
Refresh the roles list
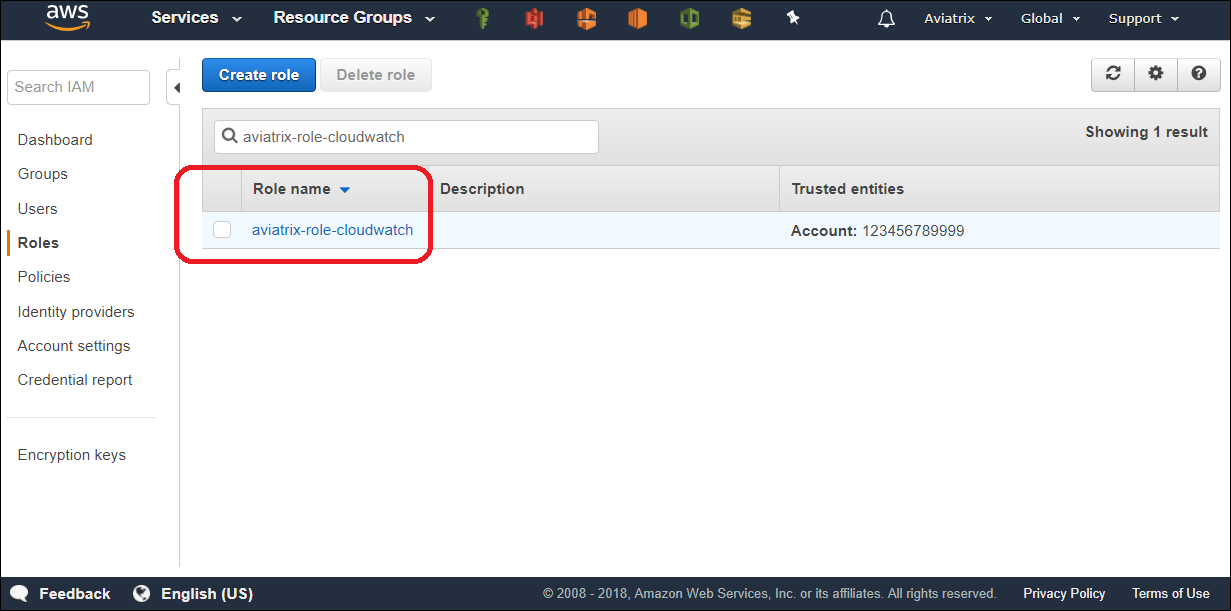pos(1112,74)
